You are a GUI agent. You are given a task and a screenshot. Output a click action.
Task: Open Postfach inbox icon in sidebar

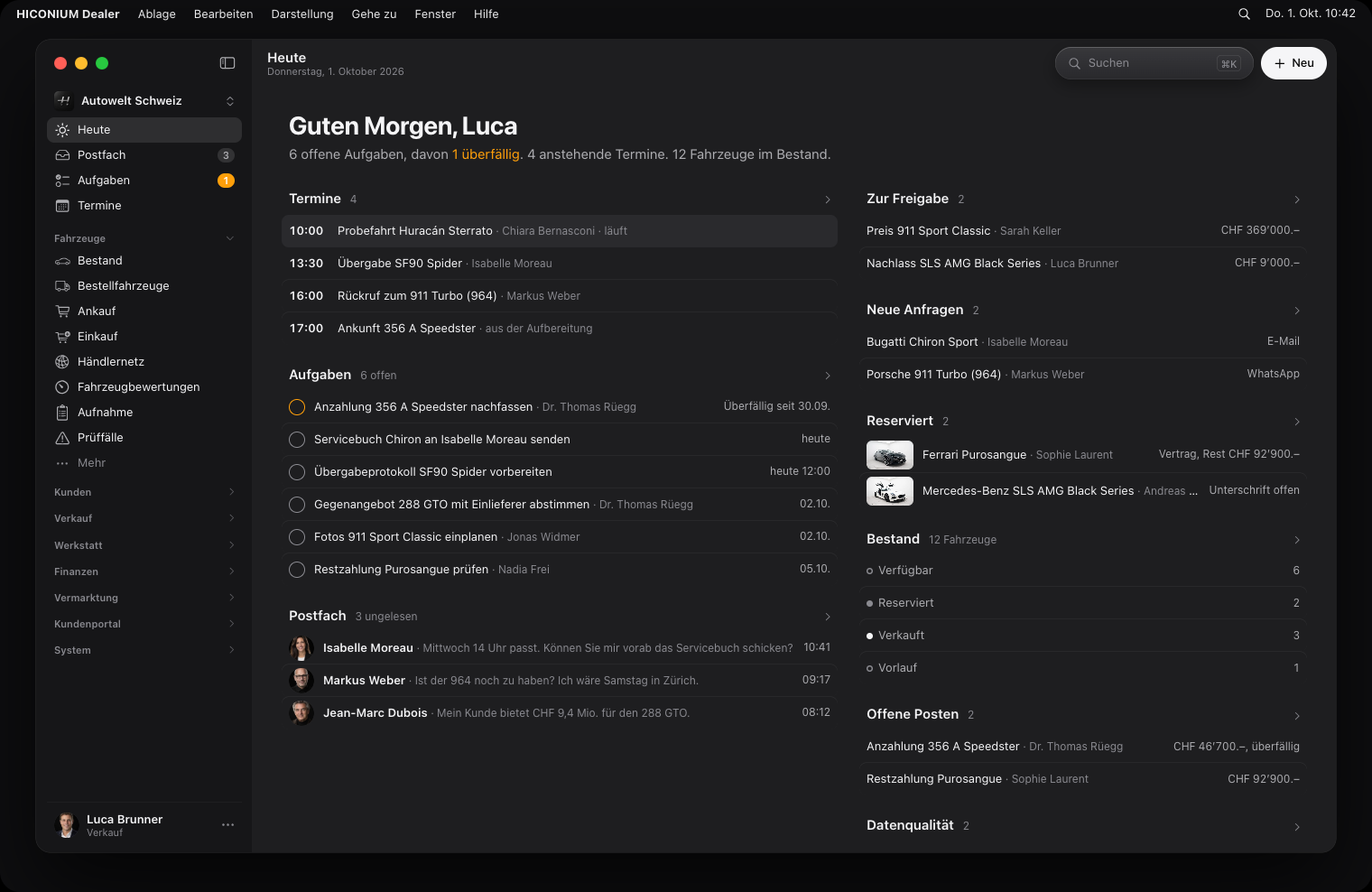point(62,155)
